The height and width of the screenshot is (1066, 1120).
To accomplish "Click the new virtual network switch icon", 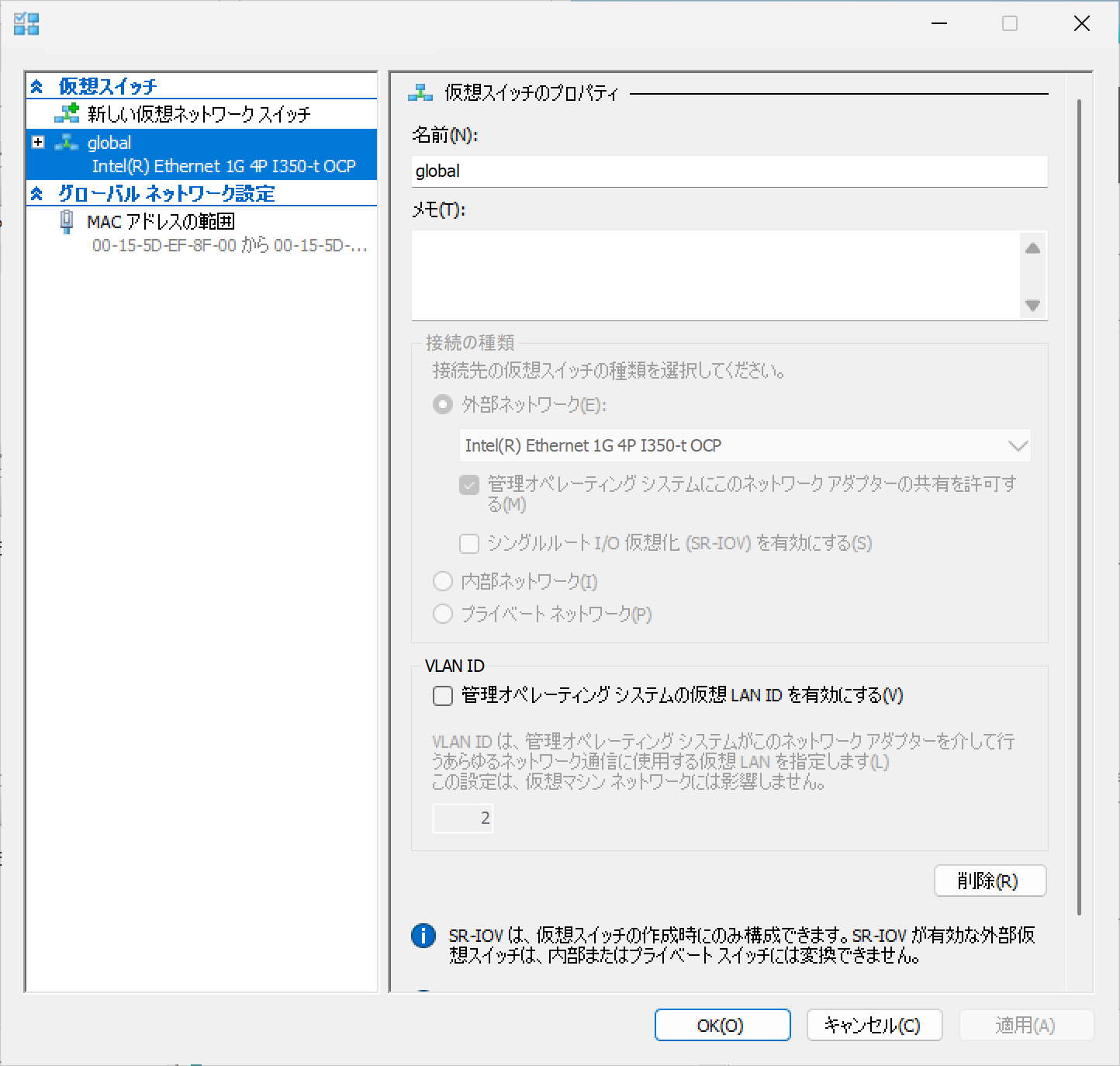I will [x=67, y=113].
